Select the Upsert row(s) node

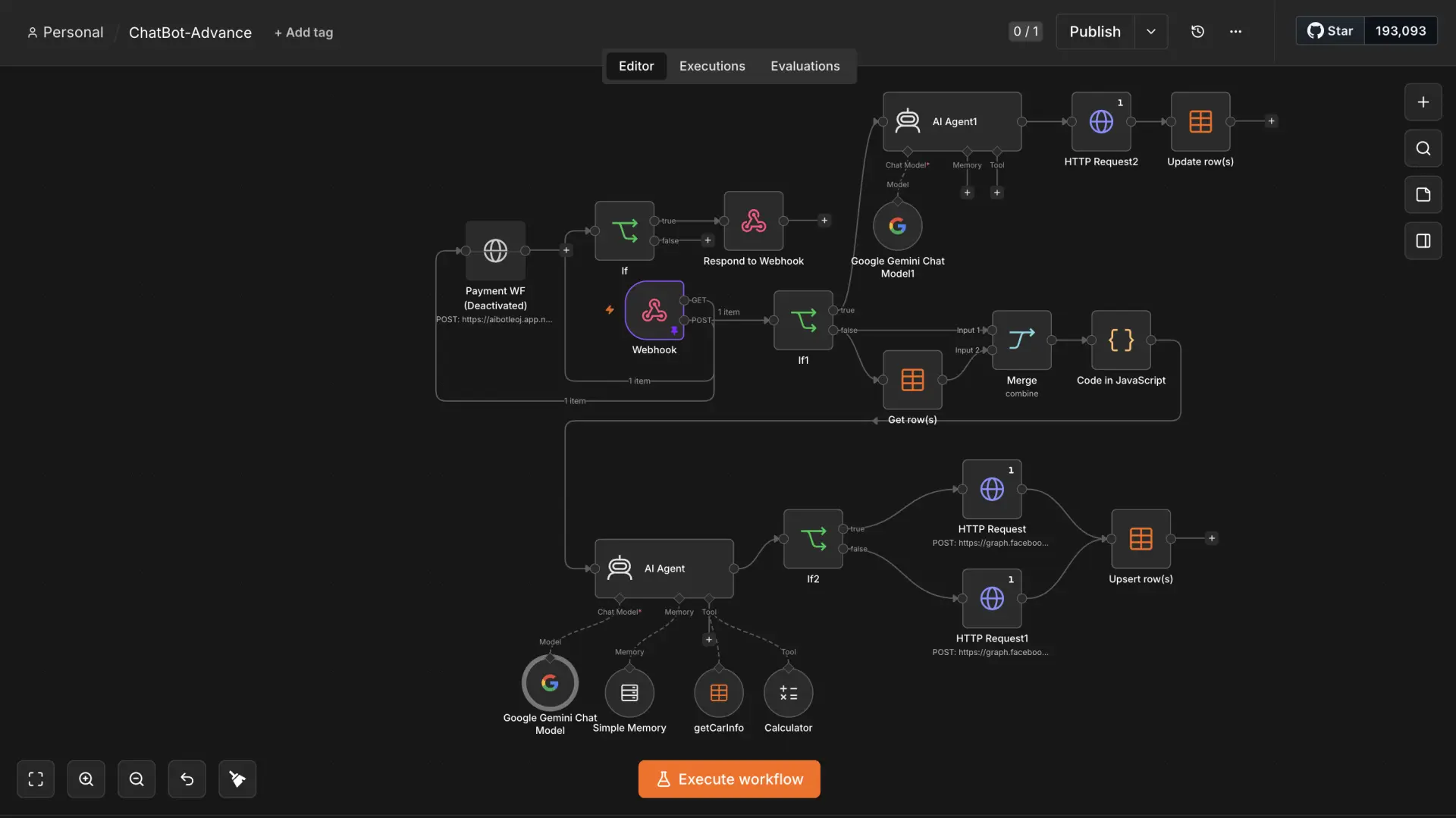click(x=1141, y=539)
